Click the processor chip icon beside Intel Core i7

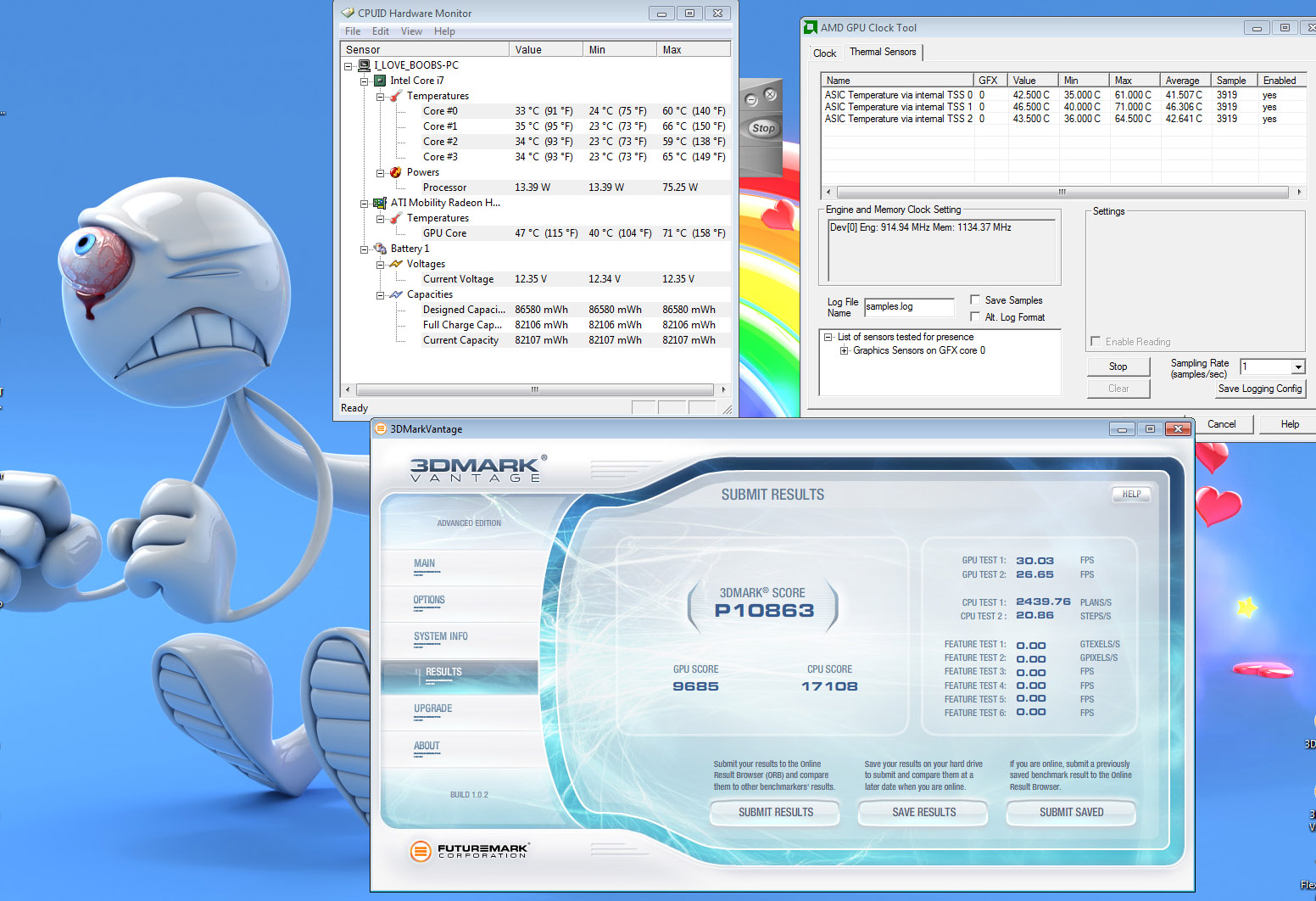[x=380, y=81]
